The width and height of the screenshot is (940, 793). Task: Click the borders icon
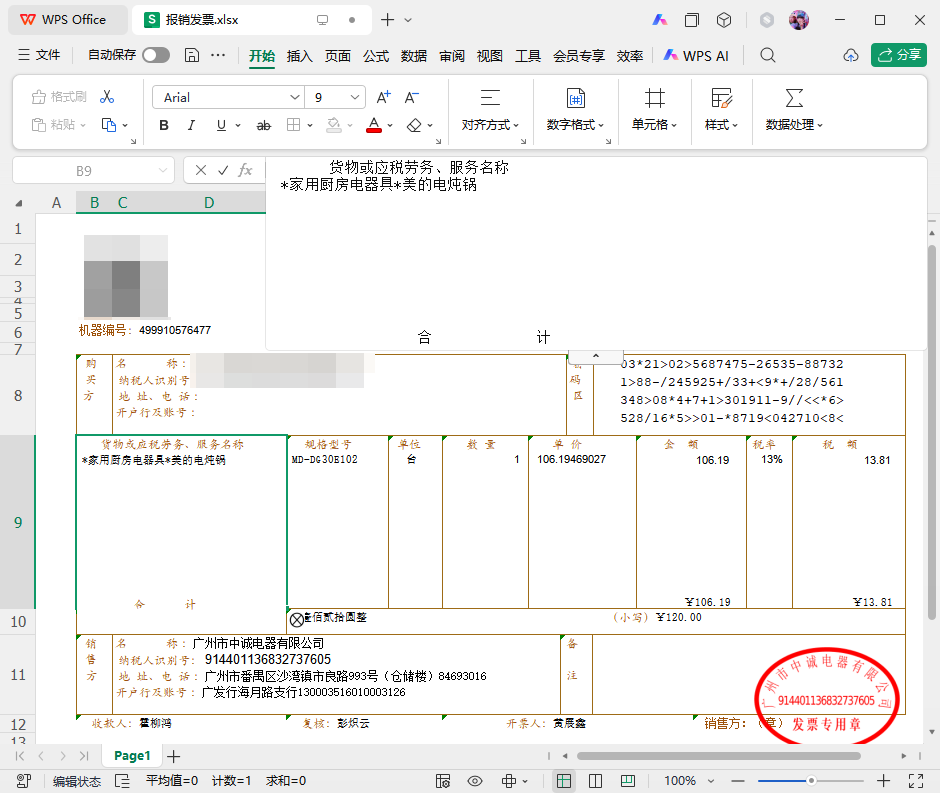tap(293, 125)
